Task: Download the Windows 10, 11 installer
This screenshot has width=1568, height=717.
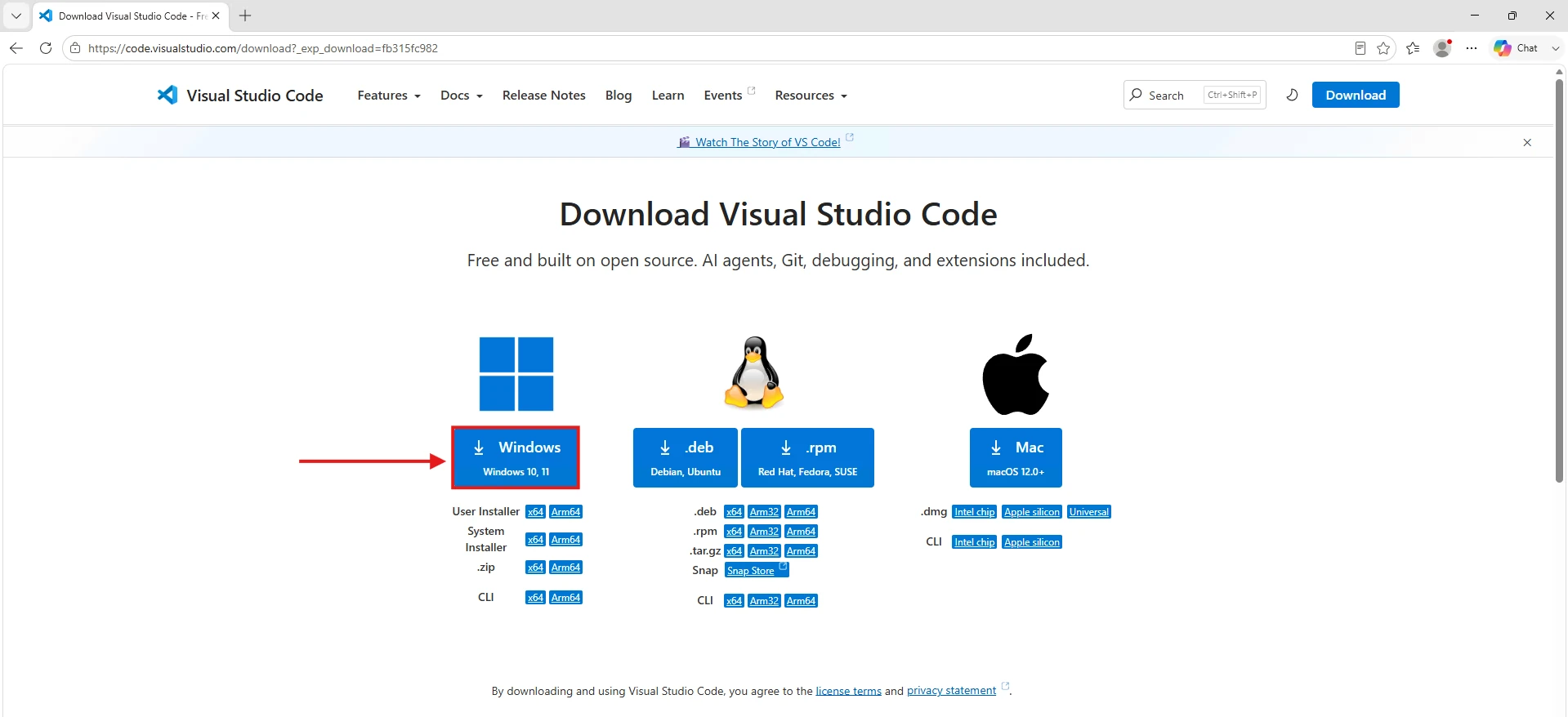Action: (x=516, y=457)
